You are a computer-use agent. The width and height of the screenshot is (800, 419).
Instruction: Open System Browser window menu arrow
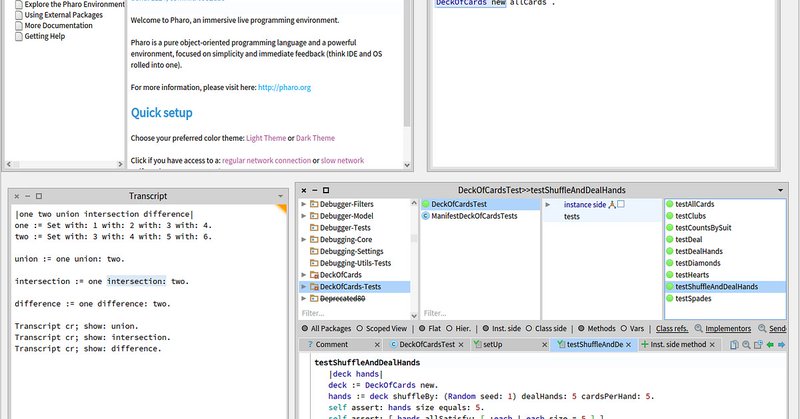tap(780, 190)
